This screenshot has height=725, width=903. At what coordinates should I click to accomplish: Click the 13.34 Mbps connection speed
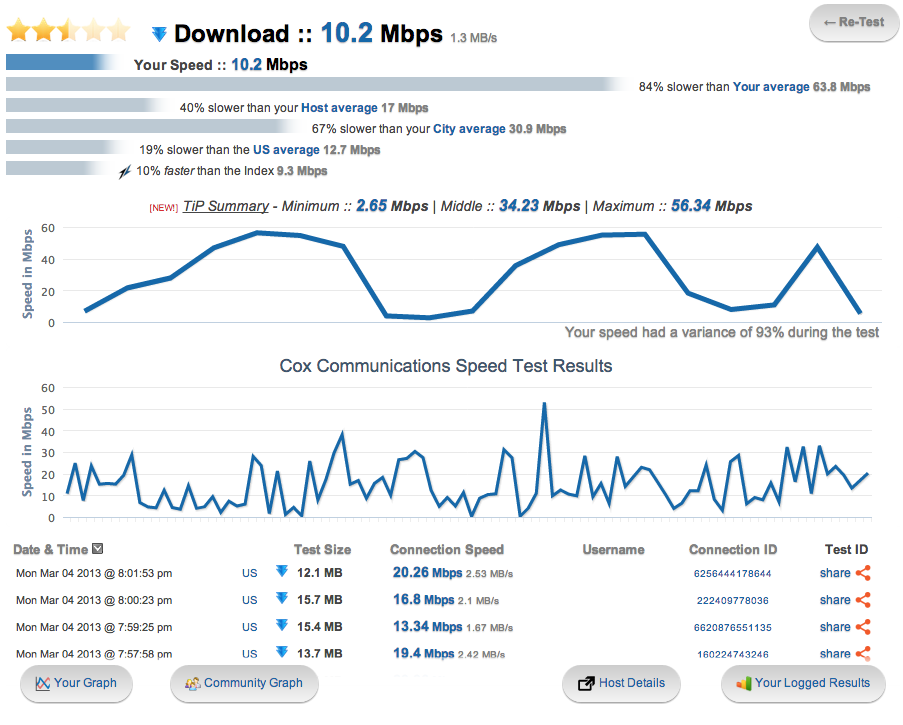pyautogui.click(x=427, y=627)
